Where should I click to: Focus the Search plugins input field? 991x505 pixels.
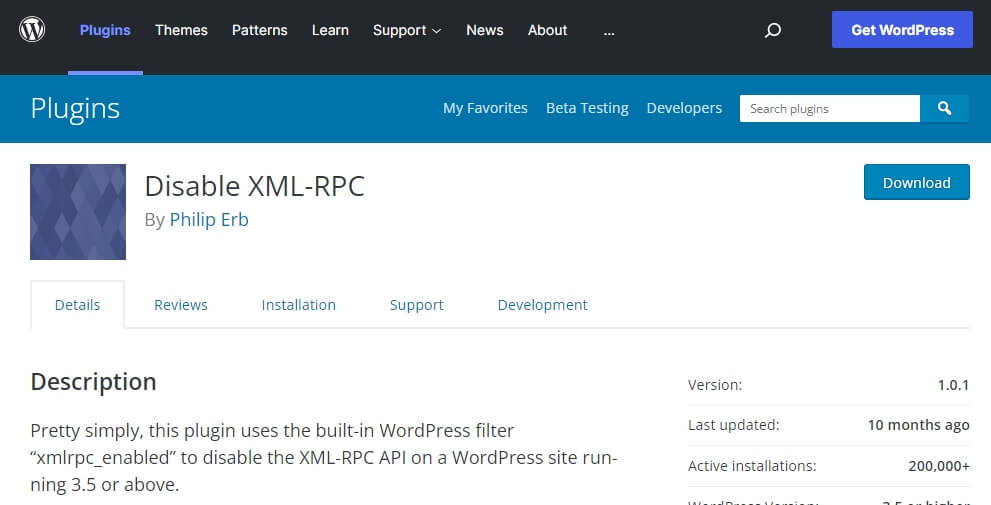click(x=830, y=109)
